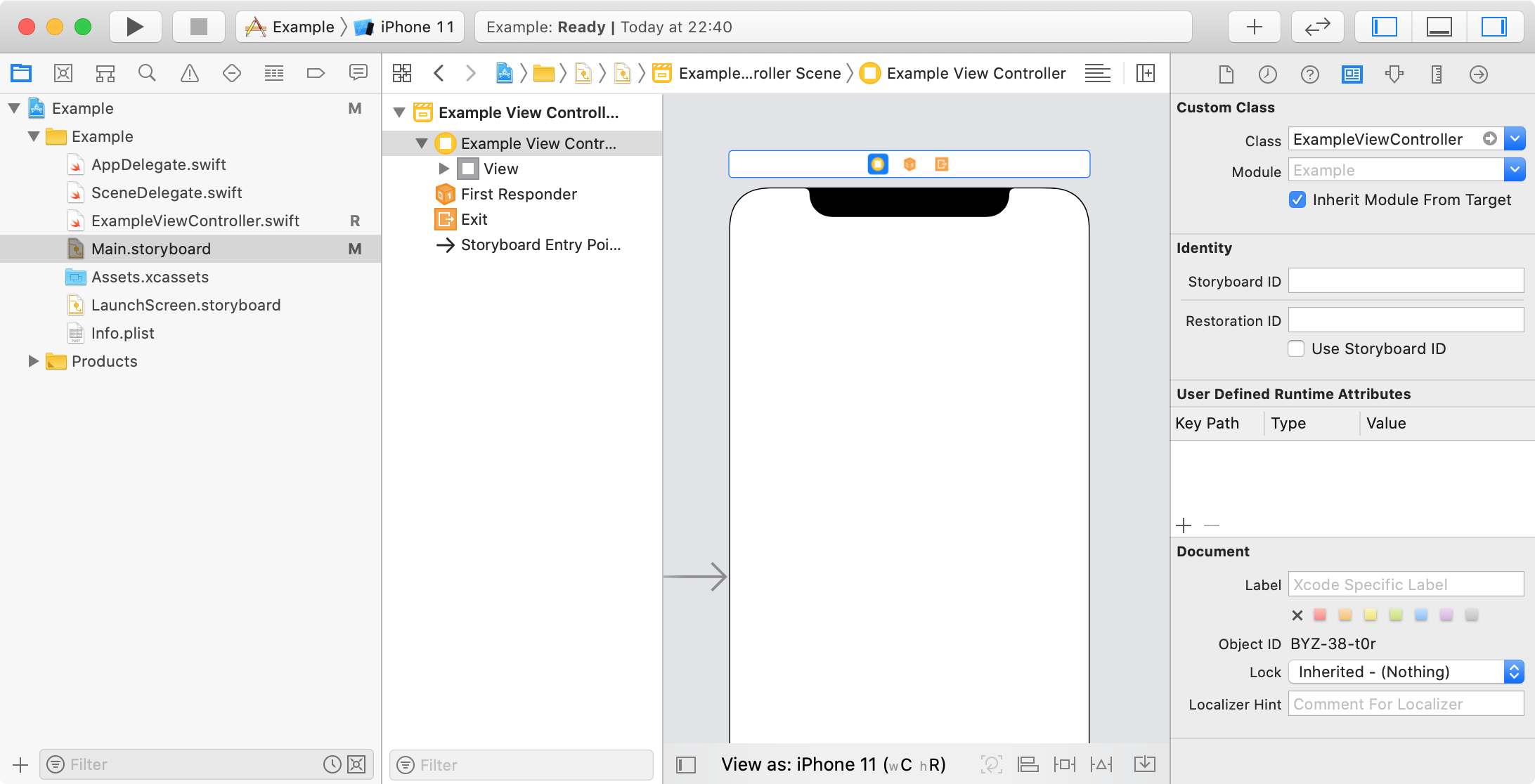Show the Source Control navigator
Image resolution: width=1535 pixels, height=784 pixels.
point(63,73)
